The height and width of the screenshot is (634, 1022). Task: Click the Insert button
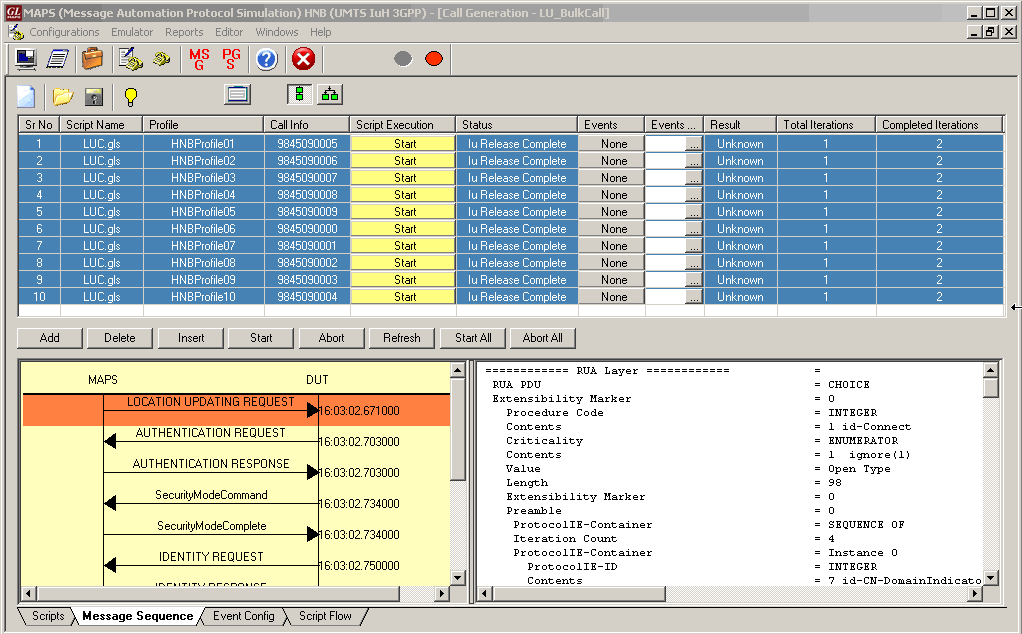coord(191,338)
